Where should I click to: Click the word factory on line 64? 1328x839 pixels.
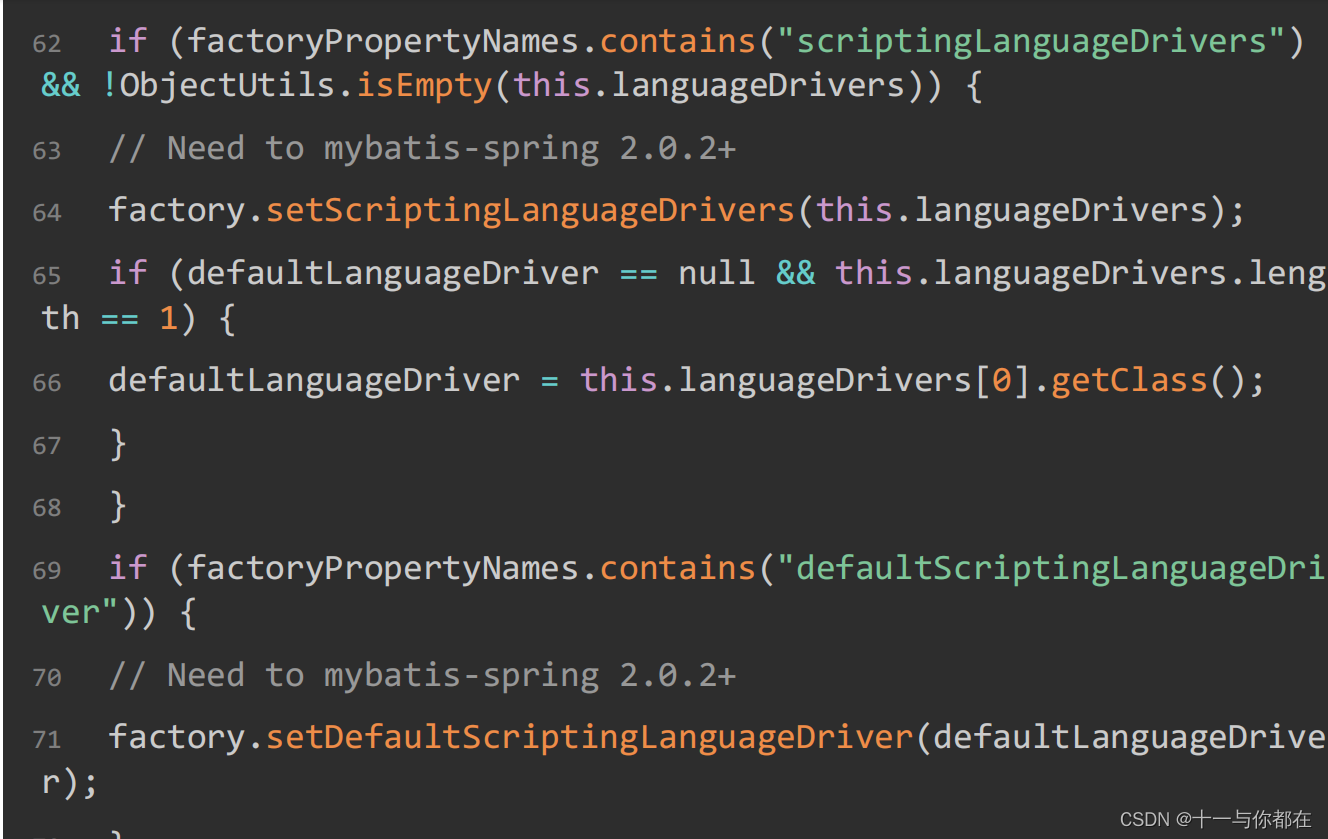tap(176, 210)
